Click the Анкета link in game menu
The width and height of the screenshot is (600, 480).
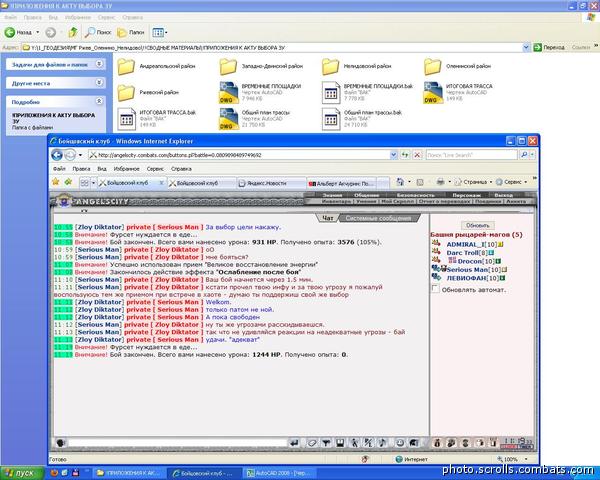click(x=516, y=201)
